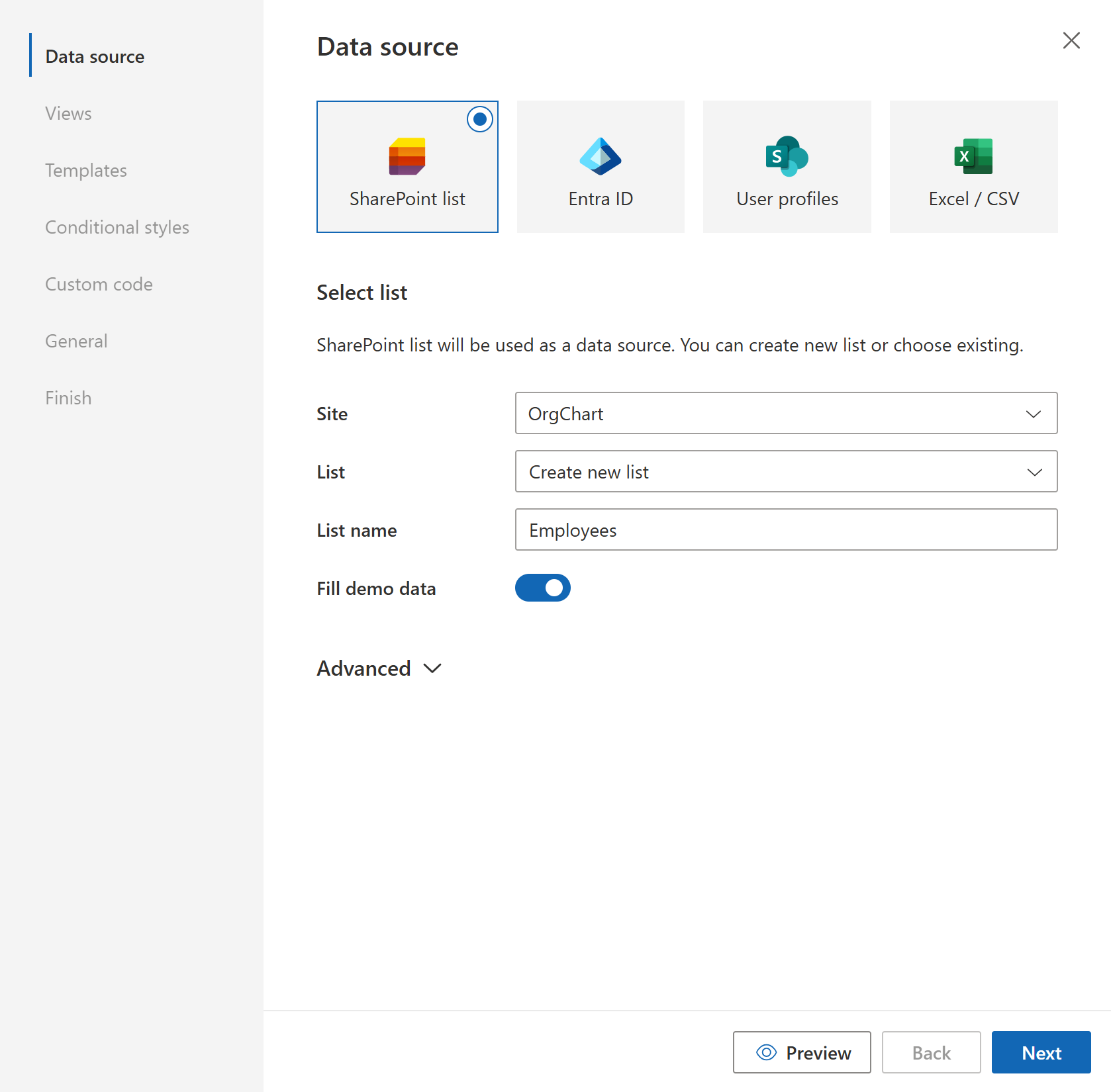Edit the Employees list name field
The height and width of the screenshot is (1092, 1111).
tap(786, 529)
